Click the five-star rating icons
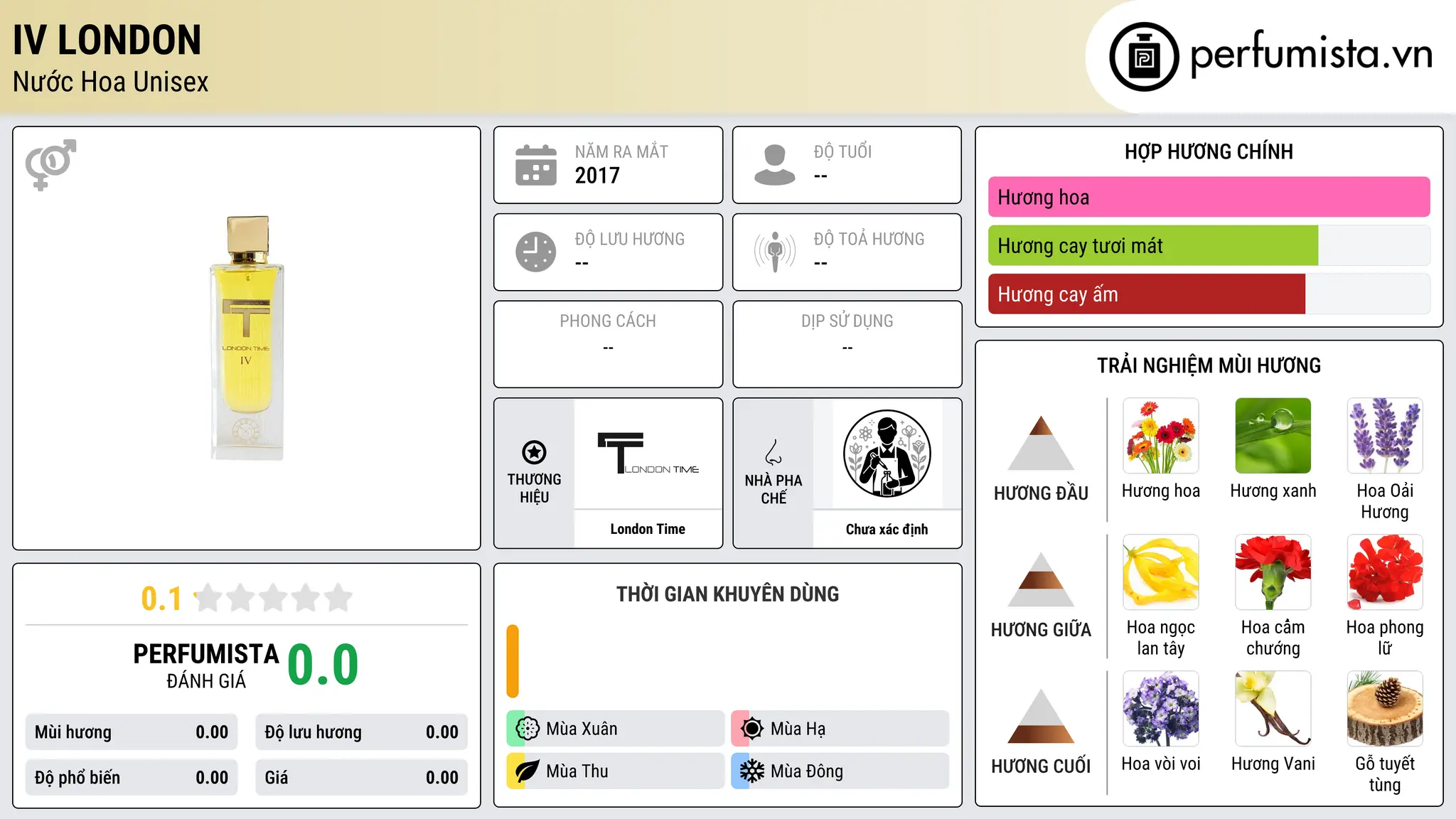The image size is (1456, 819). pyautogui.click(x=273, y=598)
